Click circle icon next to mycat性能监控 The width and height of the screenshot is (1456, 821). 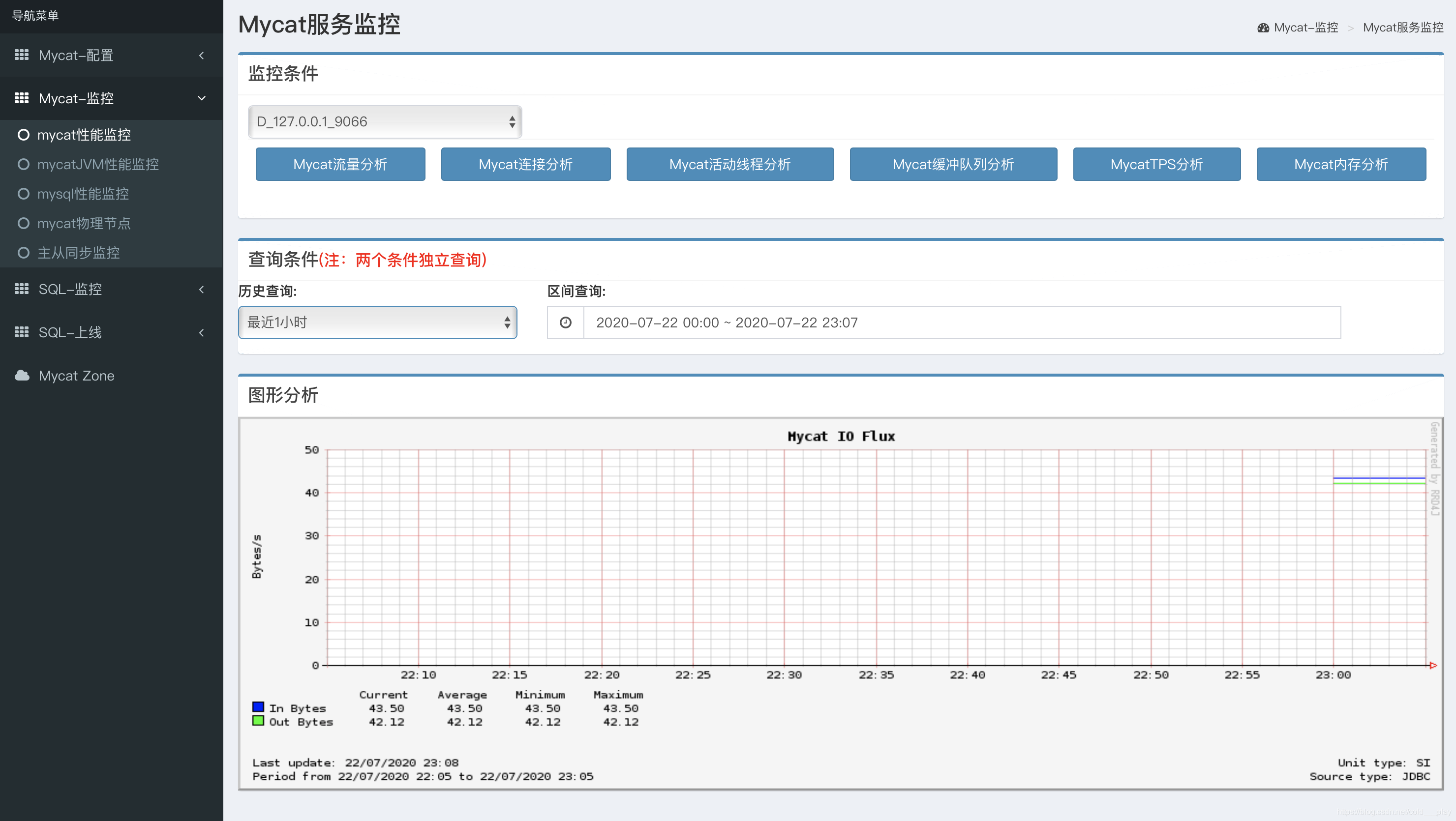click(x=23, y=135)
